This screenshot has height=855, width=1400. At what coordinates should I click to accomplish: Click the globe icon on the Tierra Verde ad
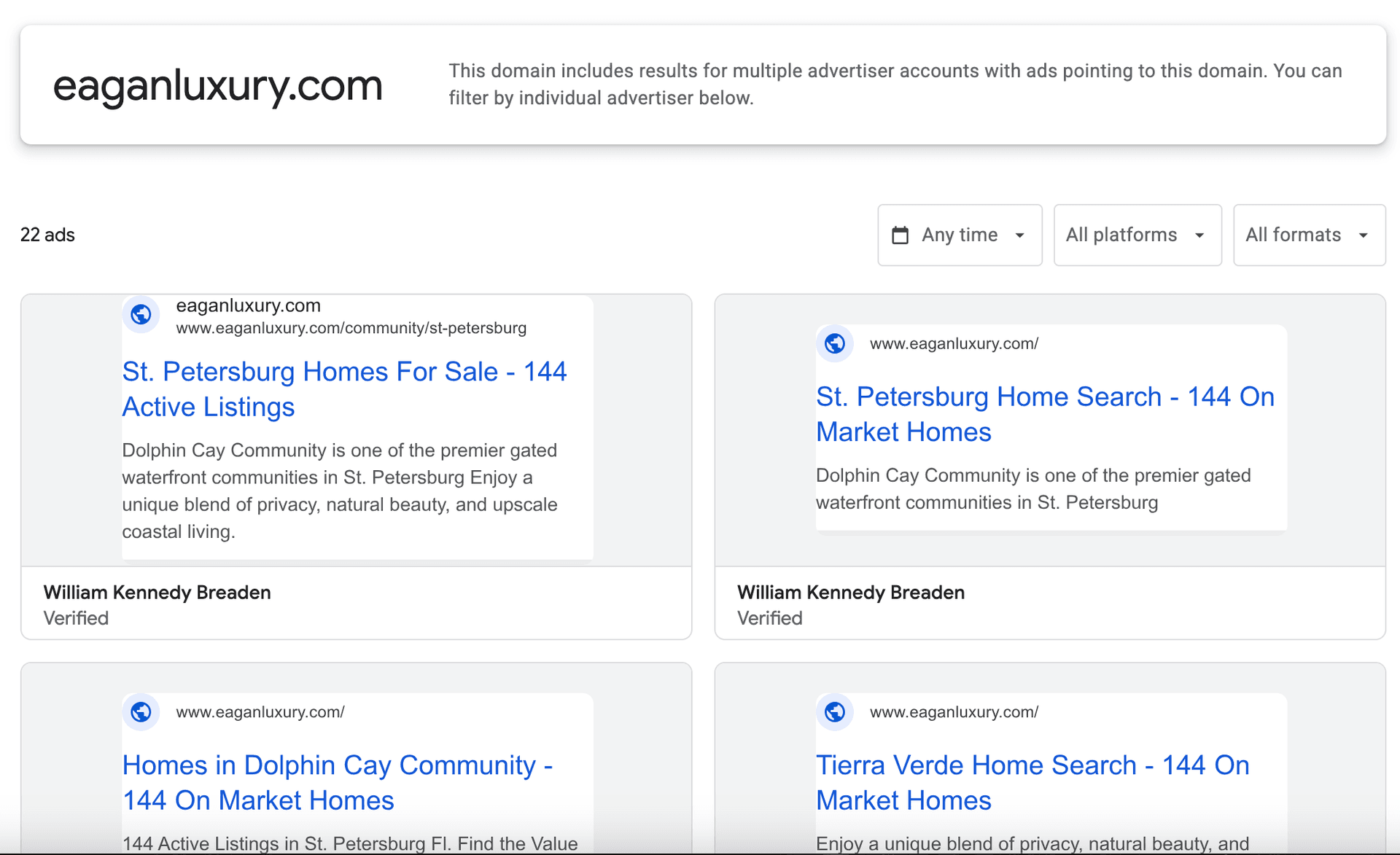[835, 712]
